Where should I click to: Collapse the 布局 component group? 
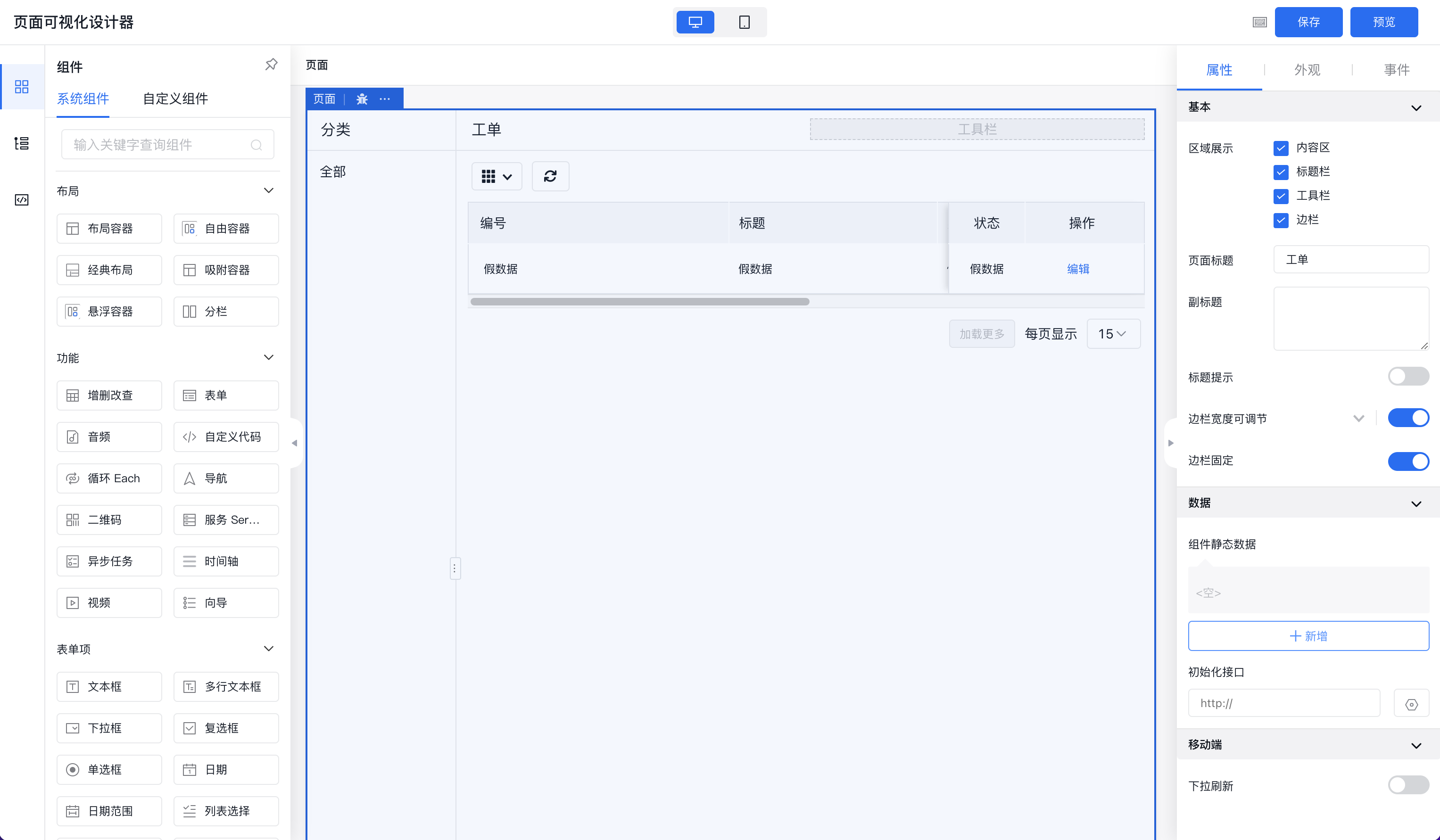[269, 191]
